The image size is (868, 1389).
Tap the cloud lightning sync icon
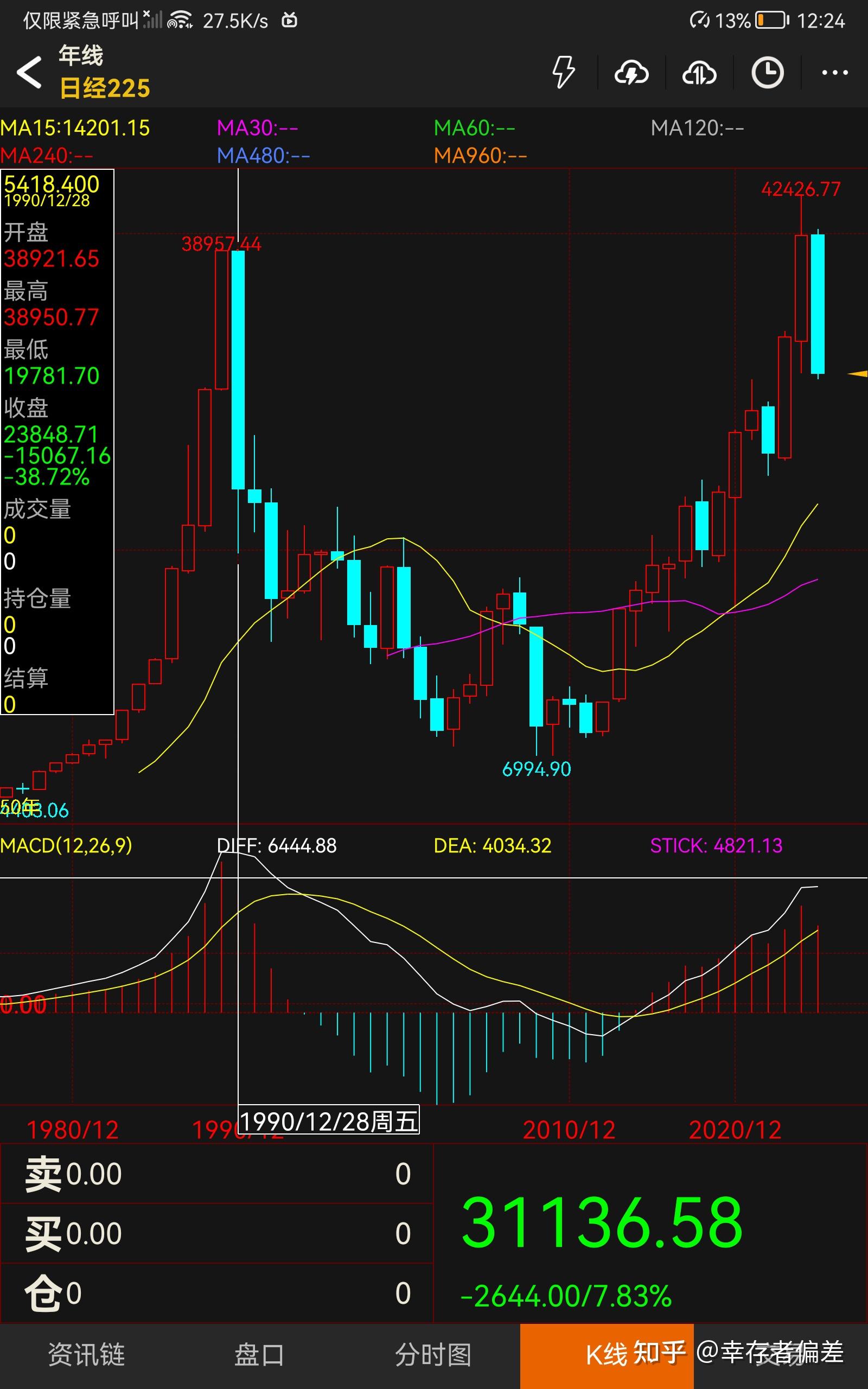click(631, 72)
